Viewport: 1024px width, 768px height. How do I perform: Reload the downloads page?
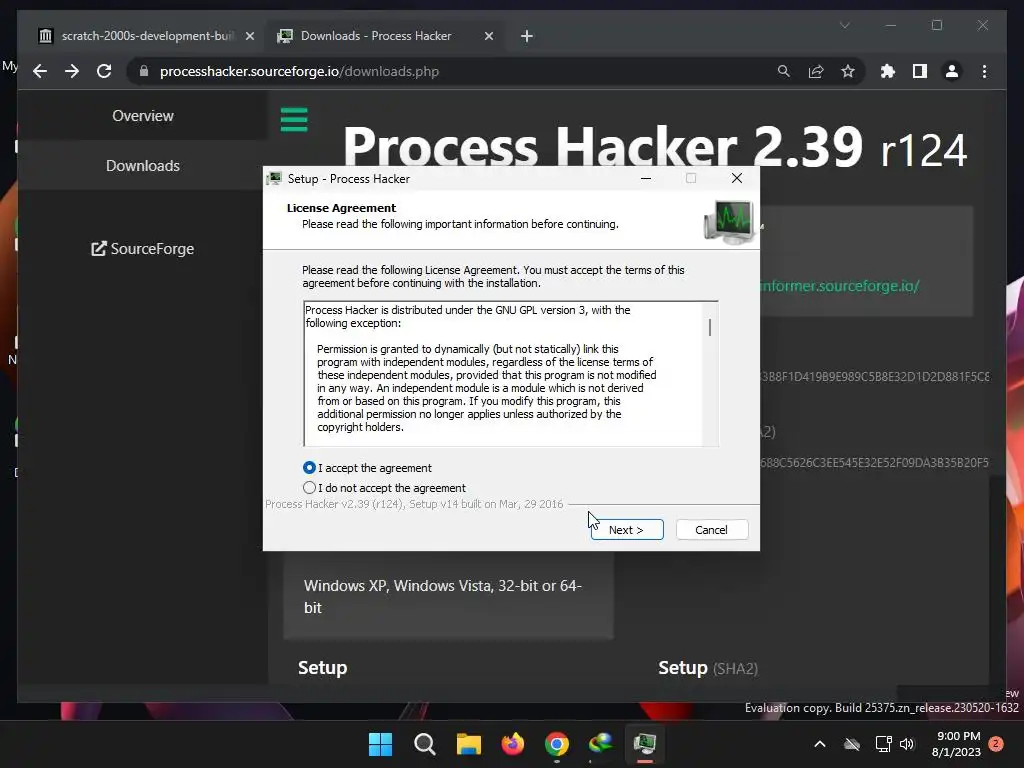(104, 71)
